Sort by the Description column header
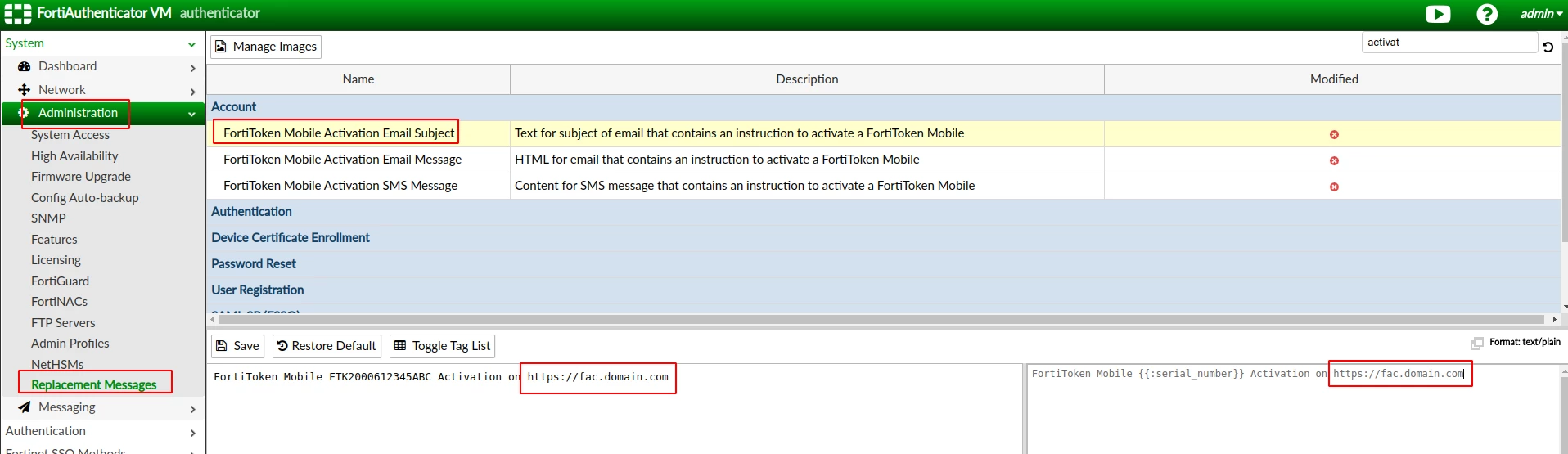Viewport: 1568px width, 454px height. [807, 79]
